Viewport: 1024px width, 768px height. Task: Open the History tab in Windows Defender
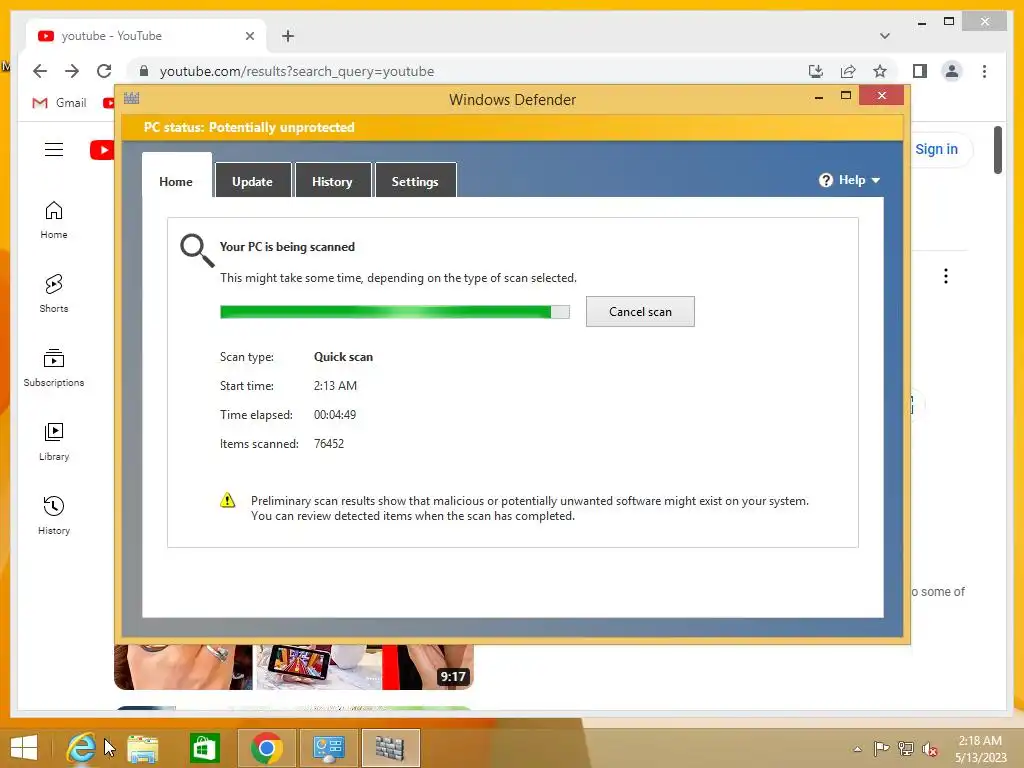(x=332, y=180)
